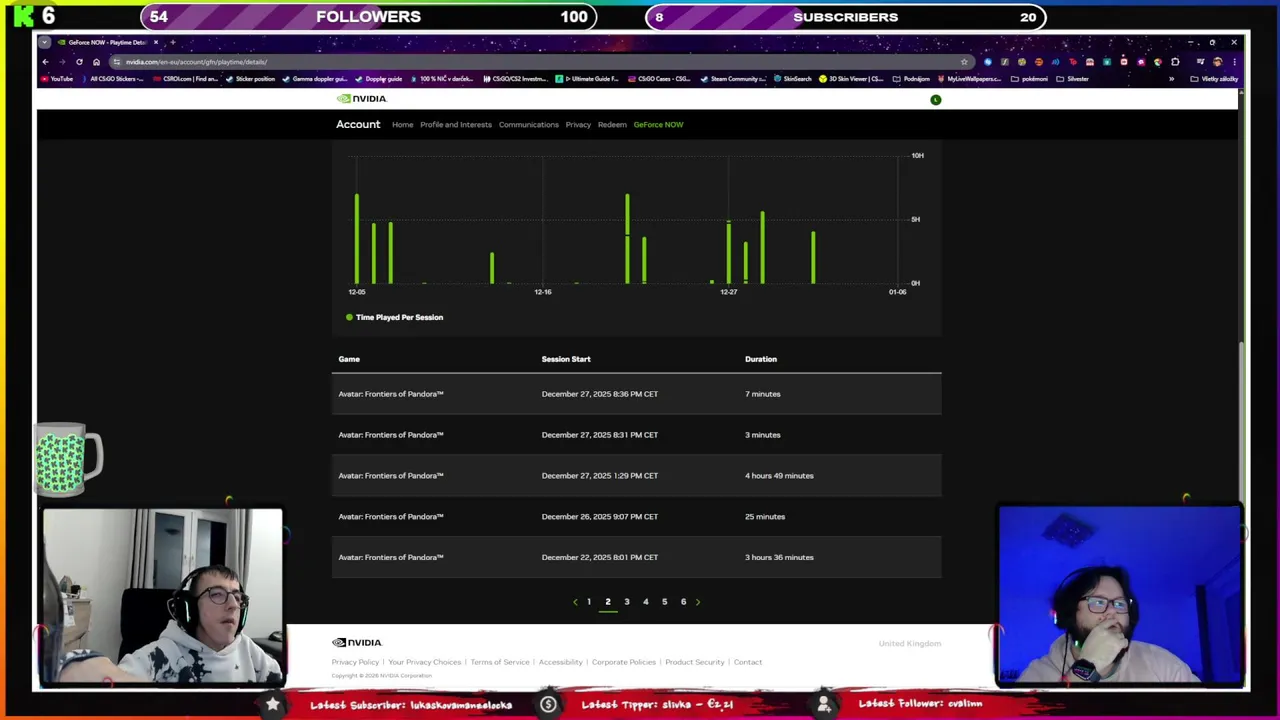
Task: Click the NVIDIA logo in the footer
Action: (357, 643)
